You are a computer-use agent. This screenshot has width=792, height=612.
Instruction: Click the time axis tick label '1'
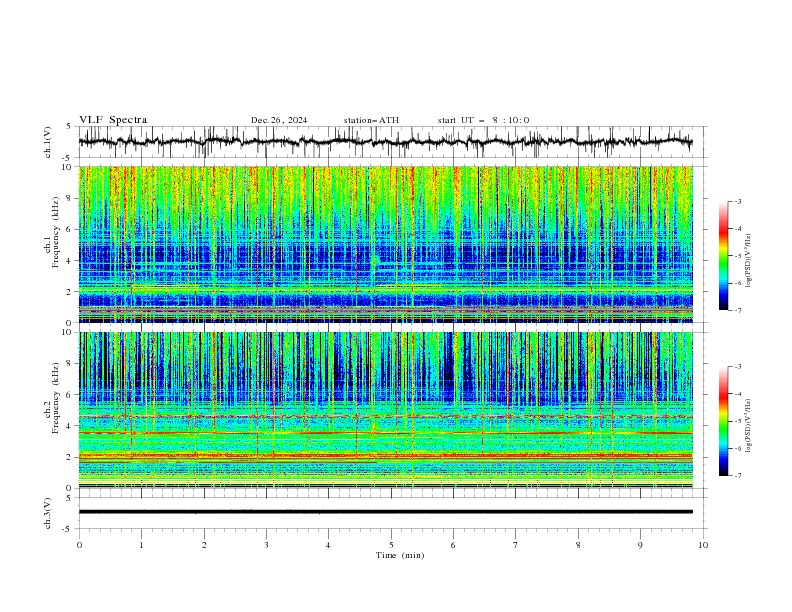pos(141,545)
